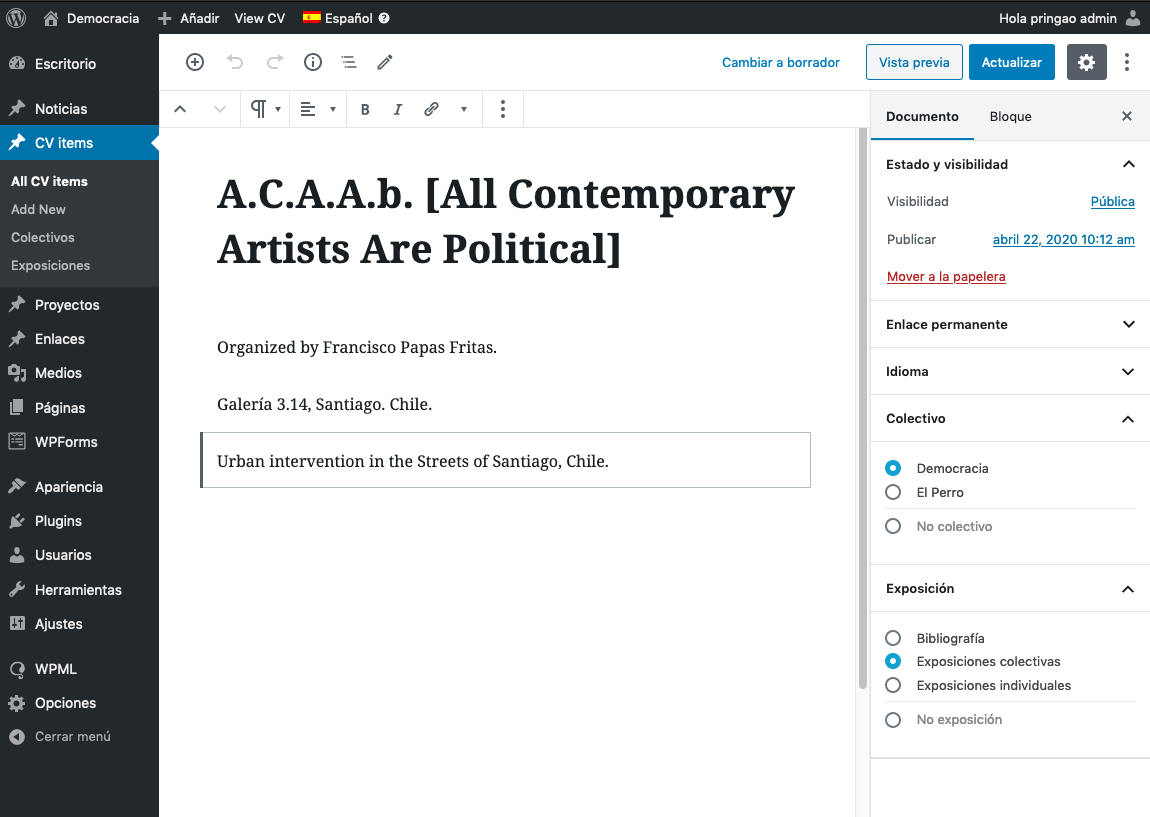Move block down arrow

click(x=219, y=109)
